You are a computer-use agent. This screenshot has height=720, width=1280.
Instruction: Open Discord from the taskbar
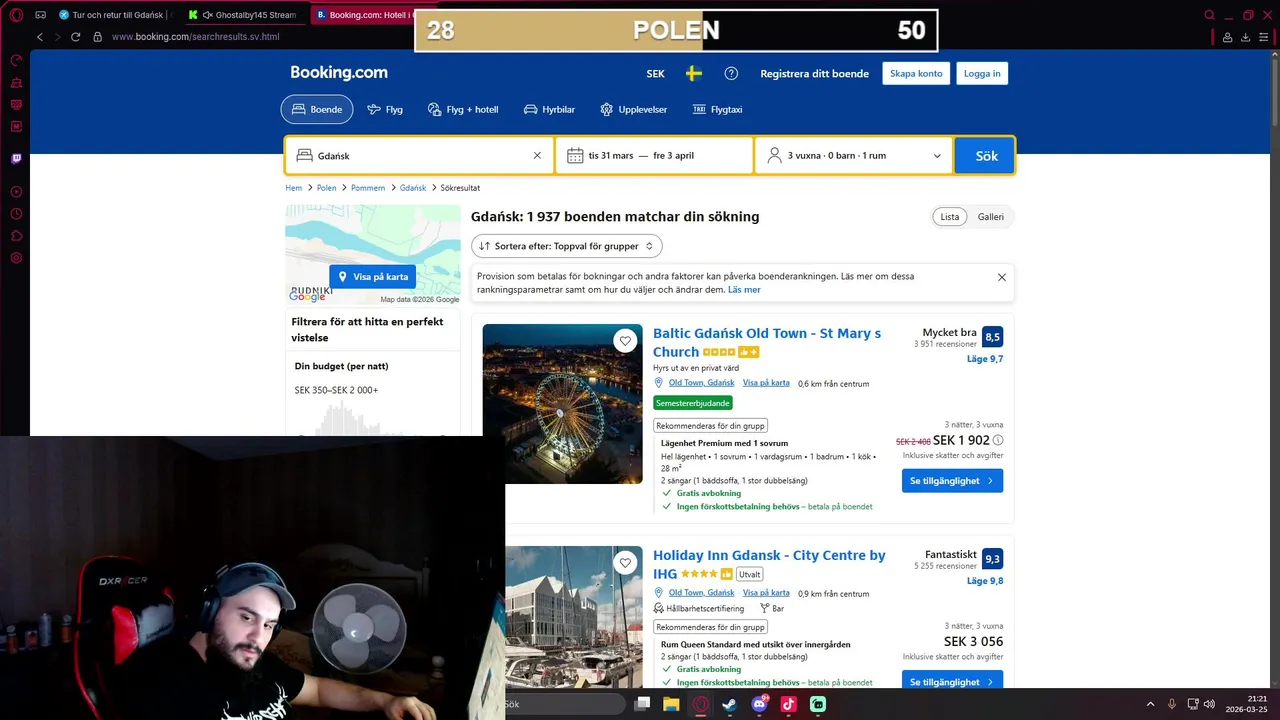759,704
